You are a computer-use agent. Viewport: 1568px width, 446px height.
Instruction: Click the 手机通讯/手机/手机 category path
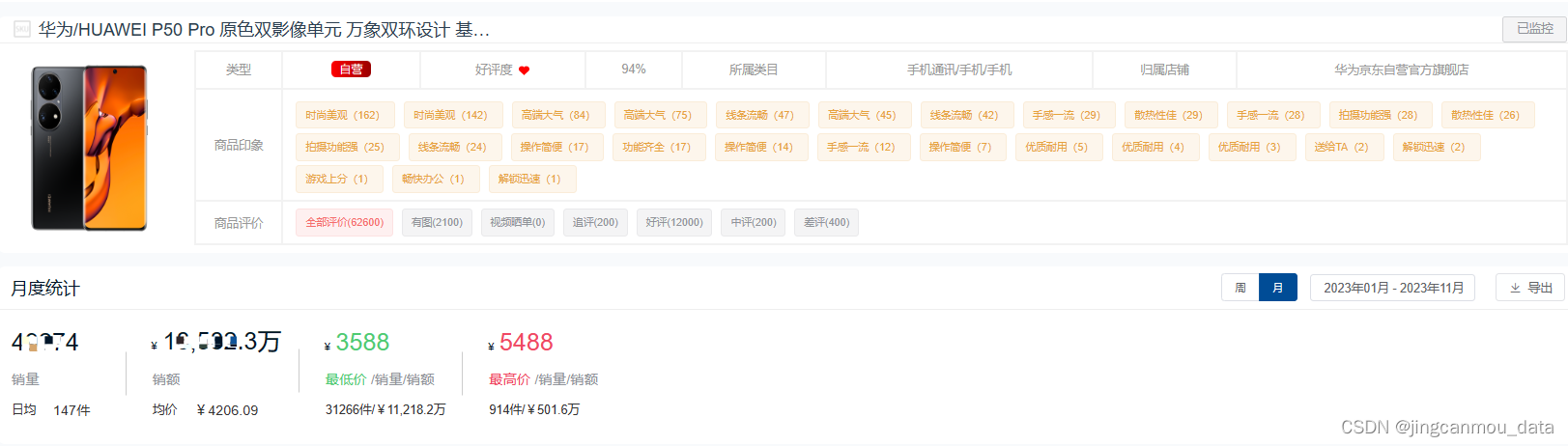959,70
